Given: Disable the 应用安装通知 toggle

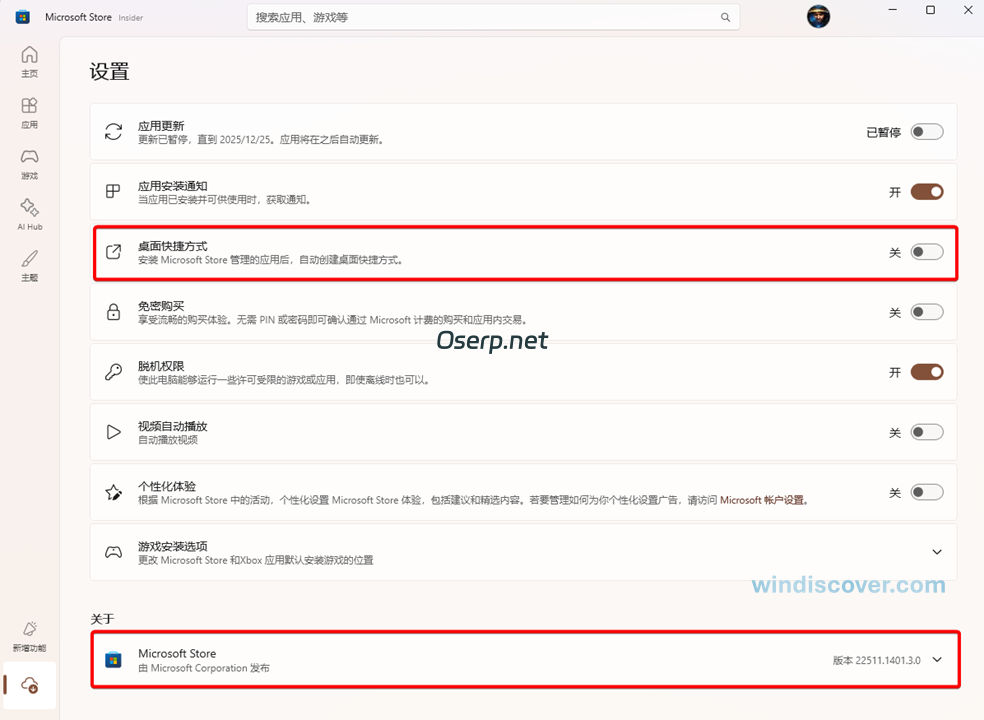Looking at the screenshot, I should (926, 192).
